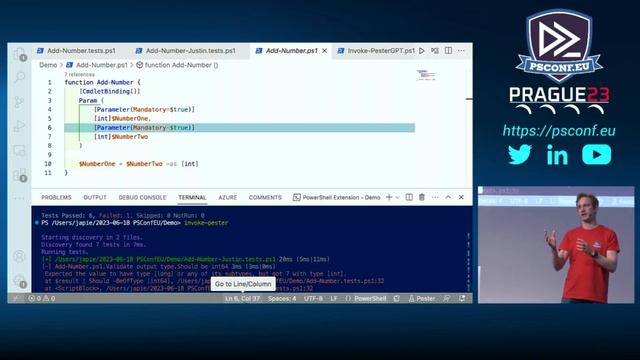Maximize the panel with up chevron

click(448, 197)
